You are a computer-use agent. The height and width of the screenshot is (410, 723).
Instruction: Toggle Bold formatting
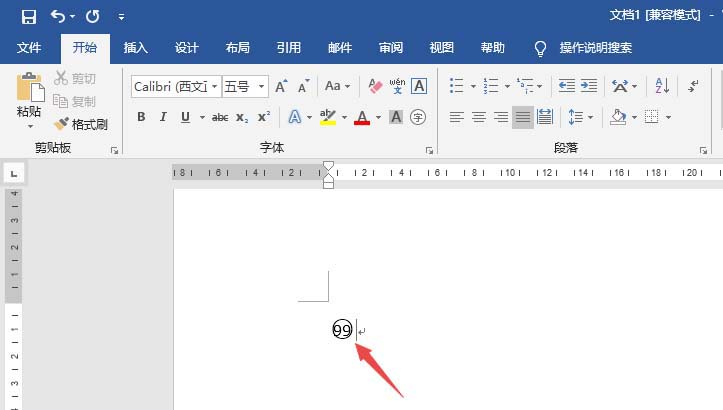(x=142, y=117)
